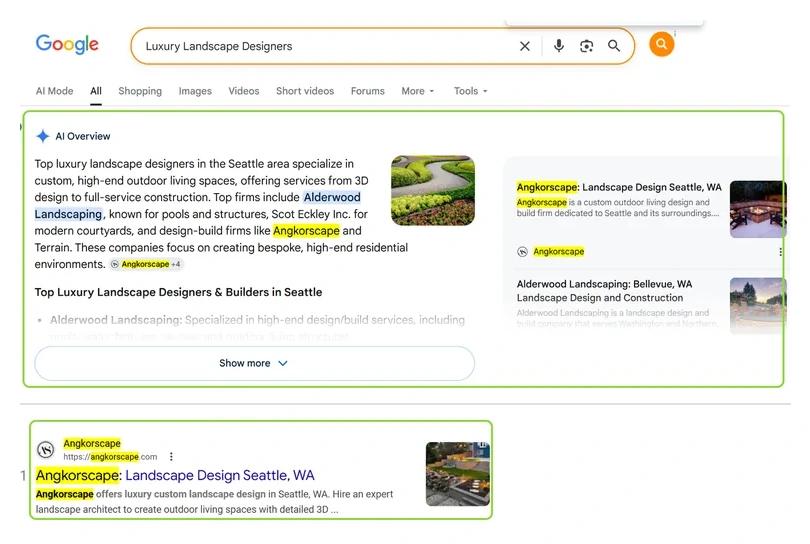Click the https://angkorscape.com URL text
810x544 pixels.
(x=110, y=457)
